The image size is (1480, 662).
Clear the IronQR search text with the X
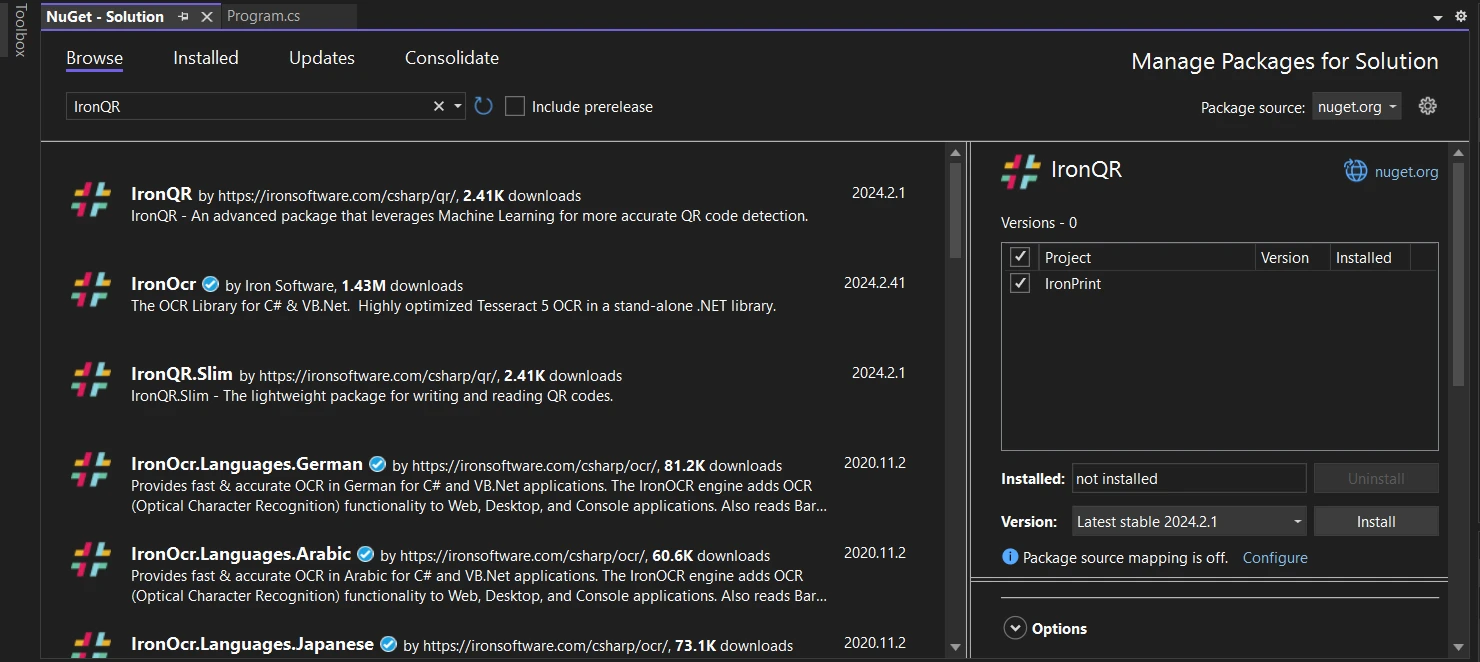click(x=438, y=106)
